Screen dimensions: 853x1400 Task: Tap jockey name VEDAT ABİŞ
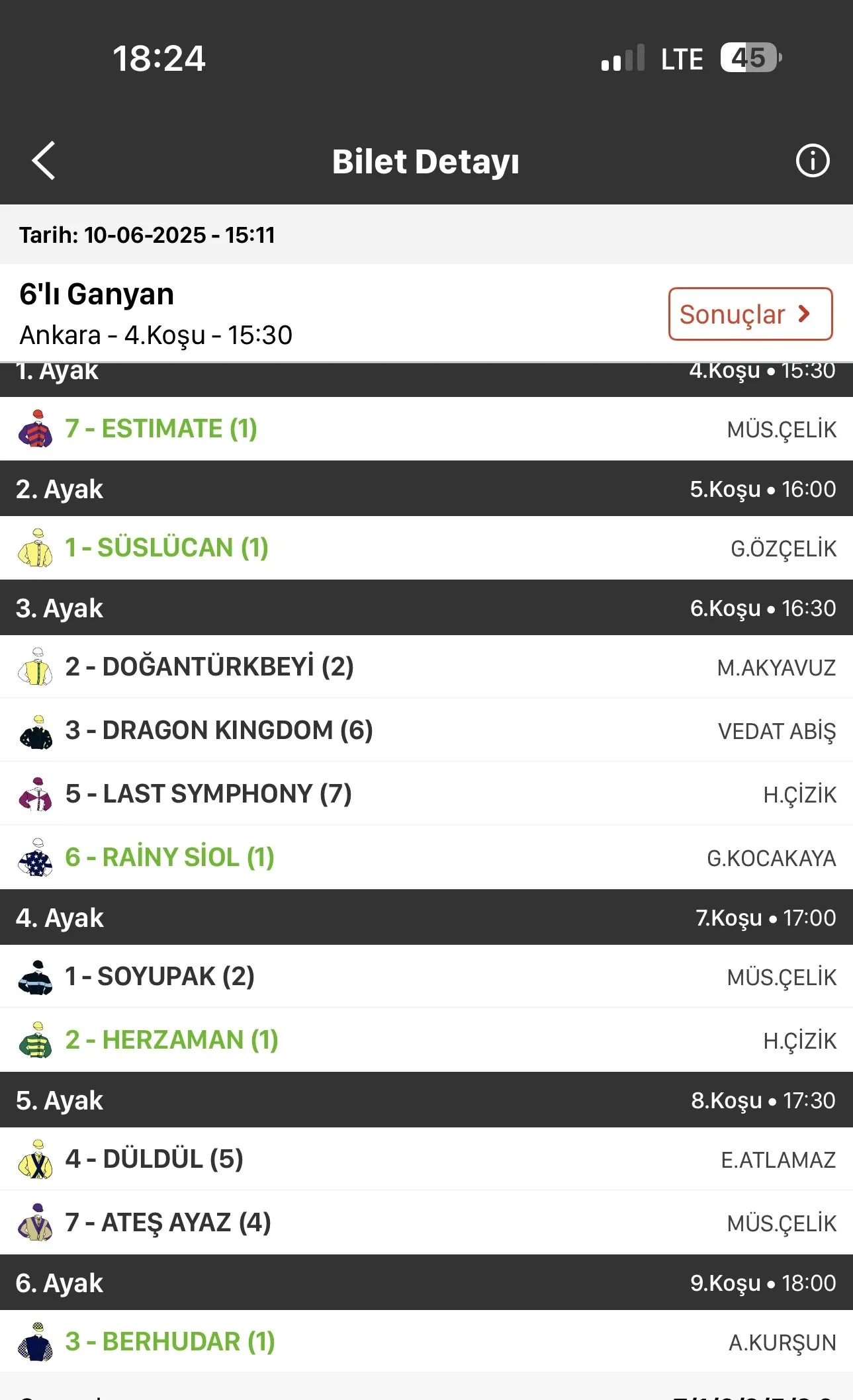[x=776, y=731]
